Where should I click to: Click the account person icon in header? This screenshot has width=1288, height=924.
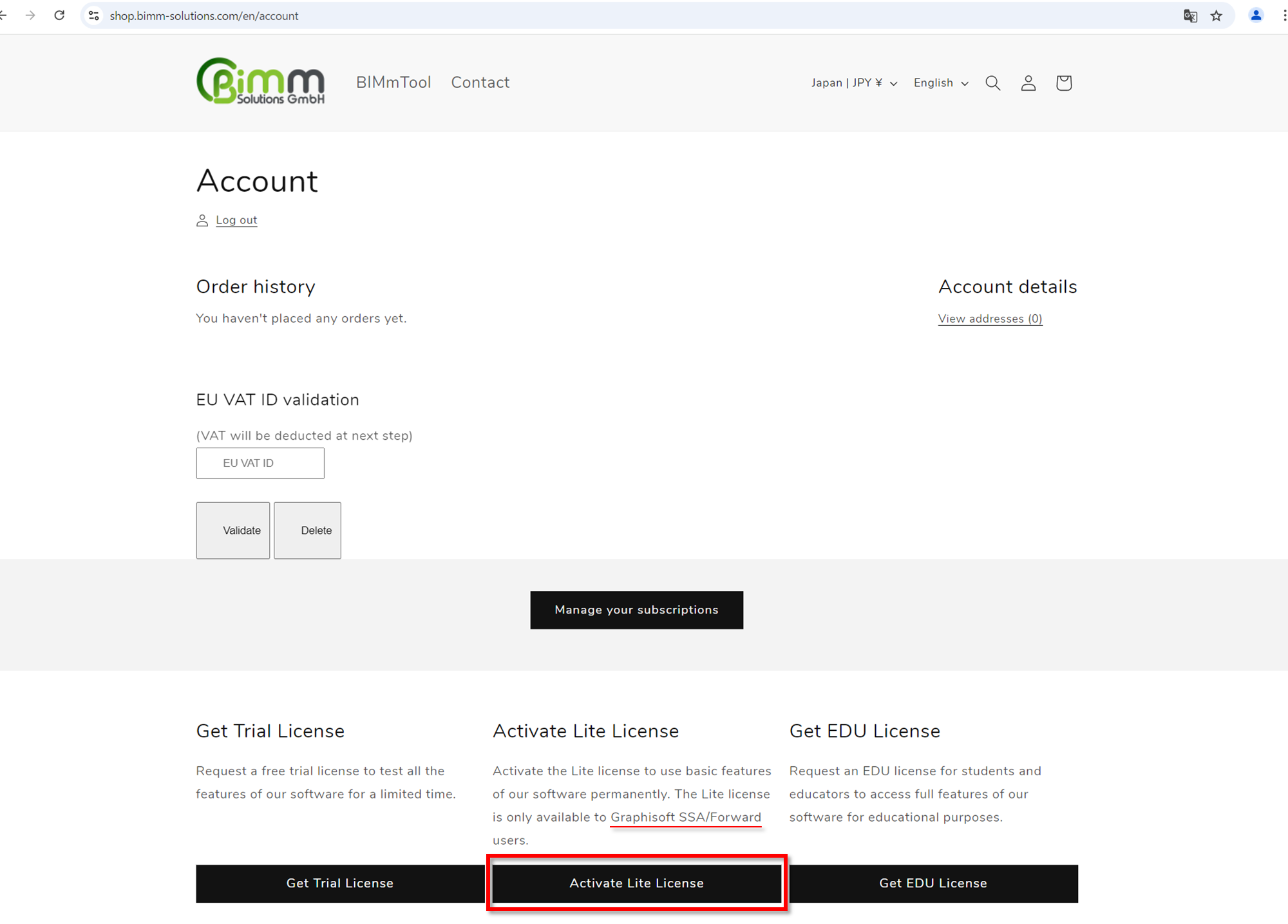coord(1028,83)
